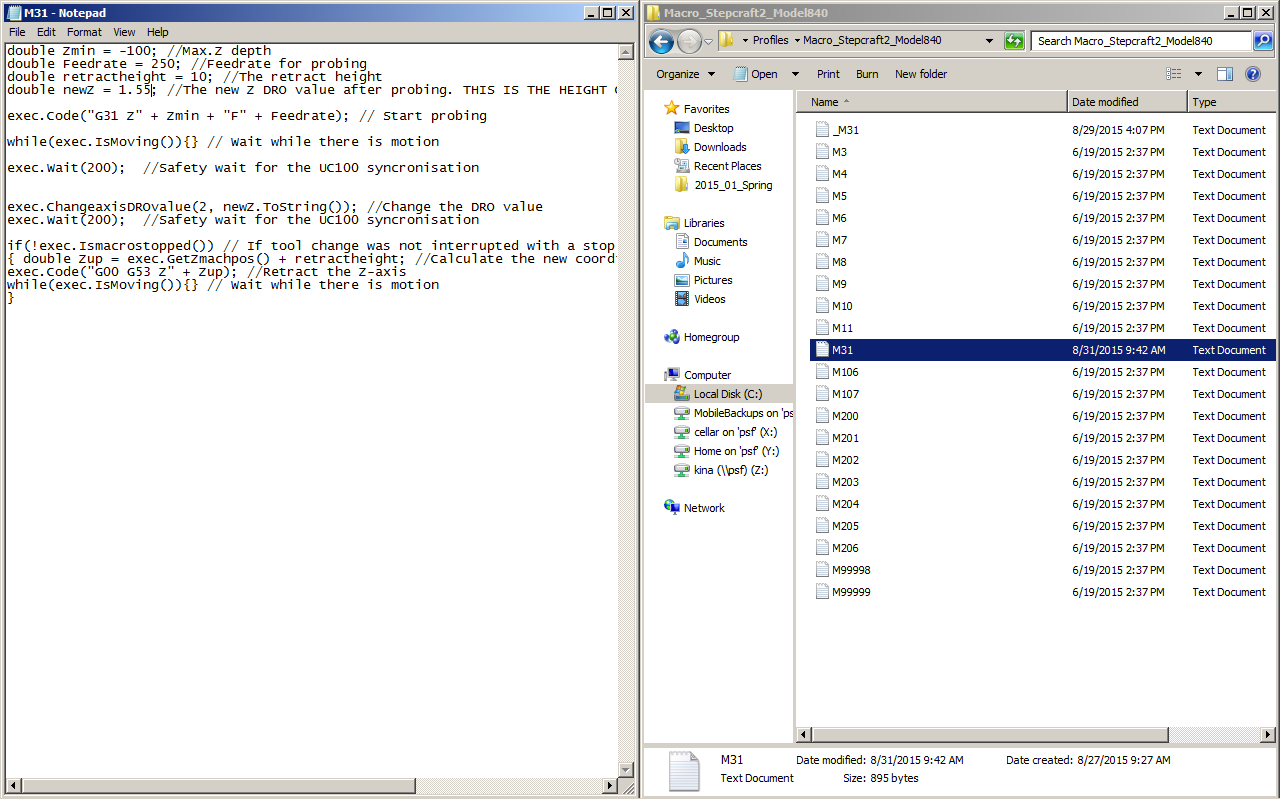Expand the Organize dropdown

coord(686,74)
